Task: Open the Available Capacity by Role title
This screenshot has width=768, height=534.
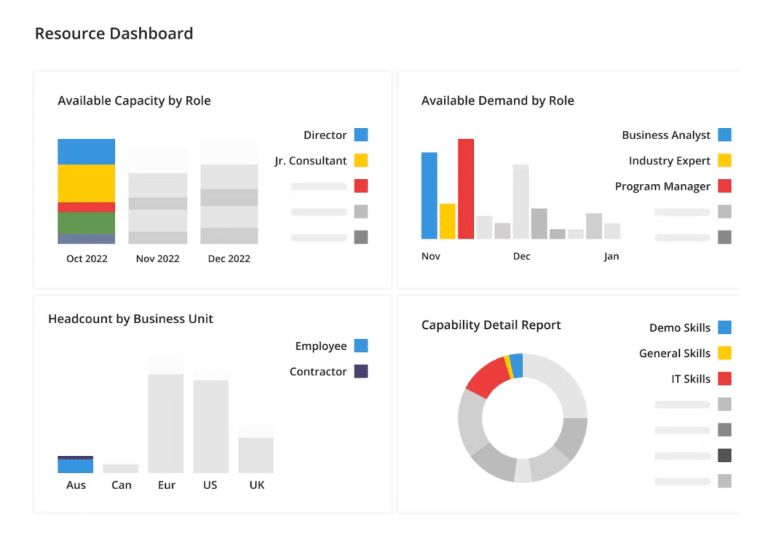Action: point(134,100)
